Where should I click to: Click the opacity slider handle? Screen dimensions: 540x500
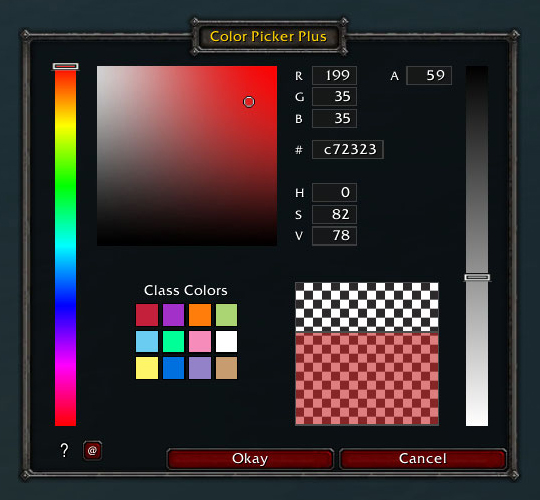477,277
